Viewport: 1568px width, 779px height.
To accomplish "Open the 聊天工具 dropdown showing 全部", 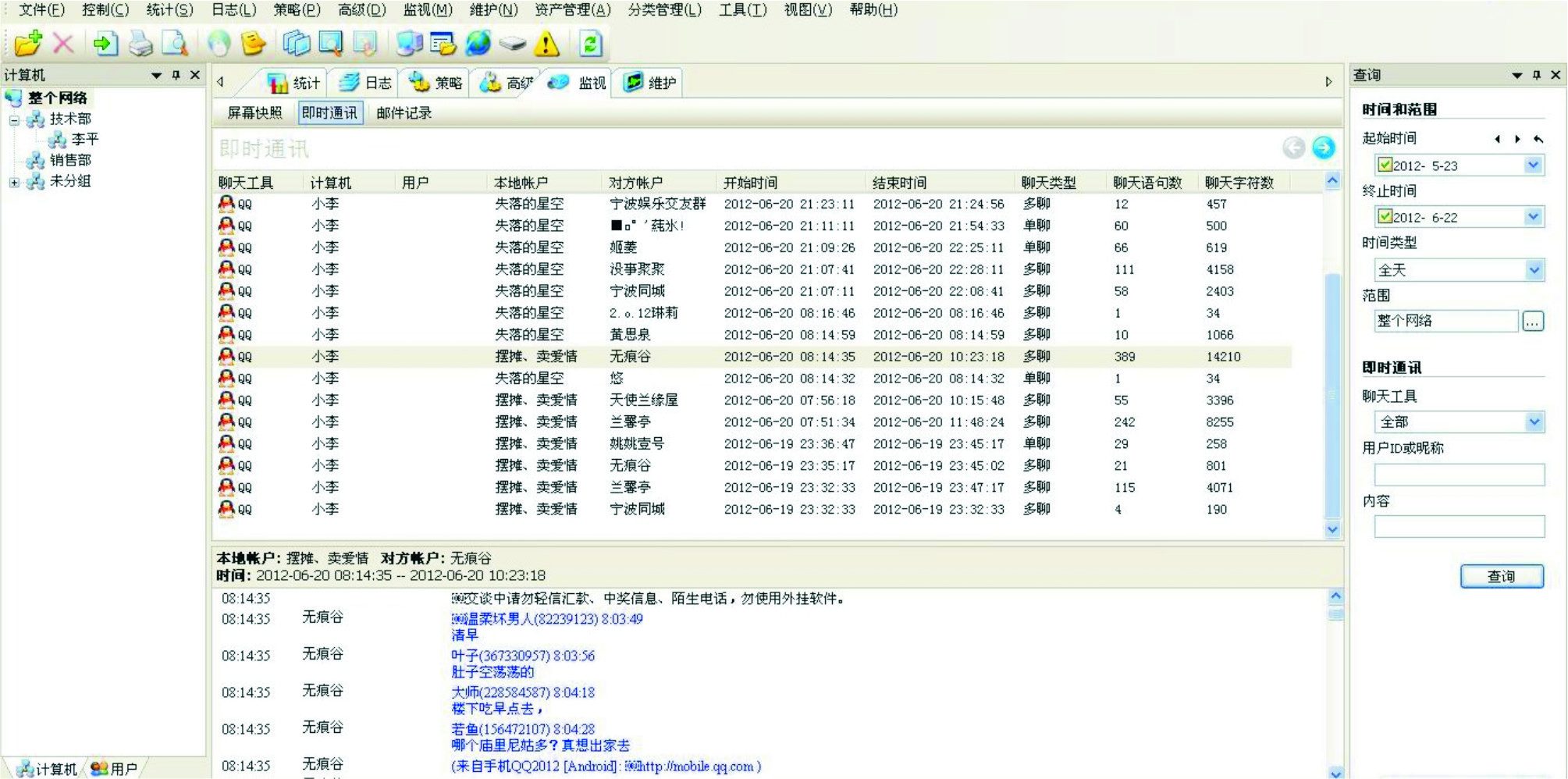I will 1534,422.
